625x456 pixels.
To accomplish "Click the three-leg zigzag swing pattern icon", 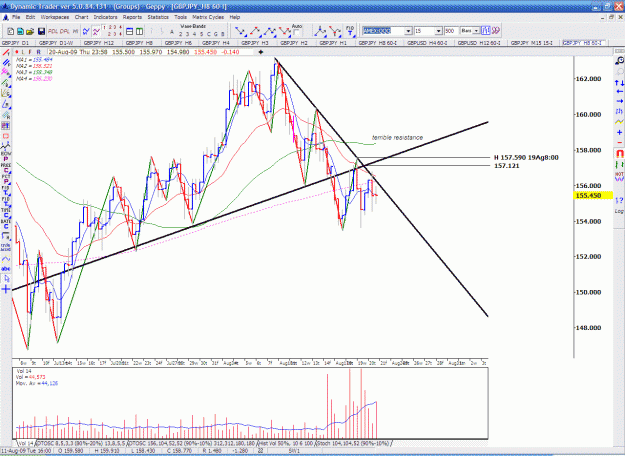I will coord(269,31).
